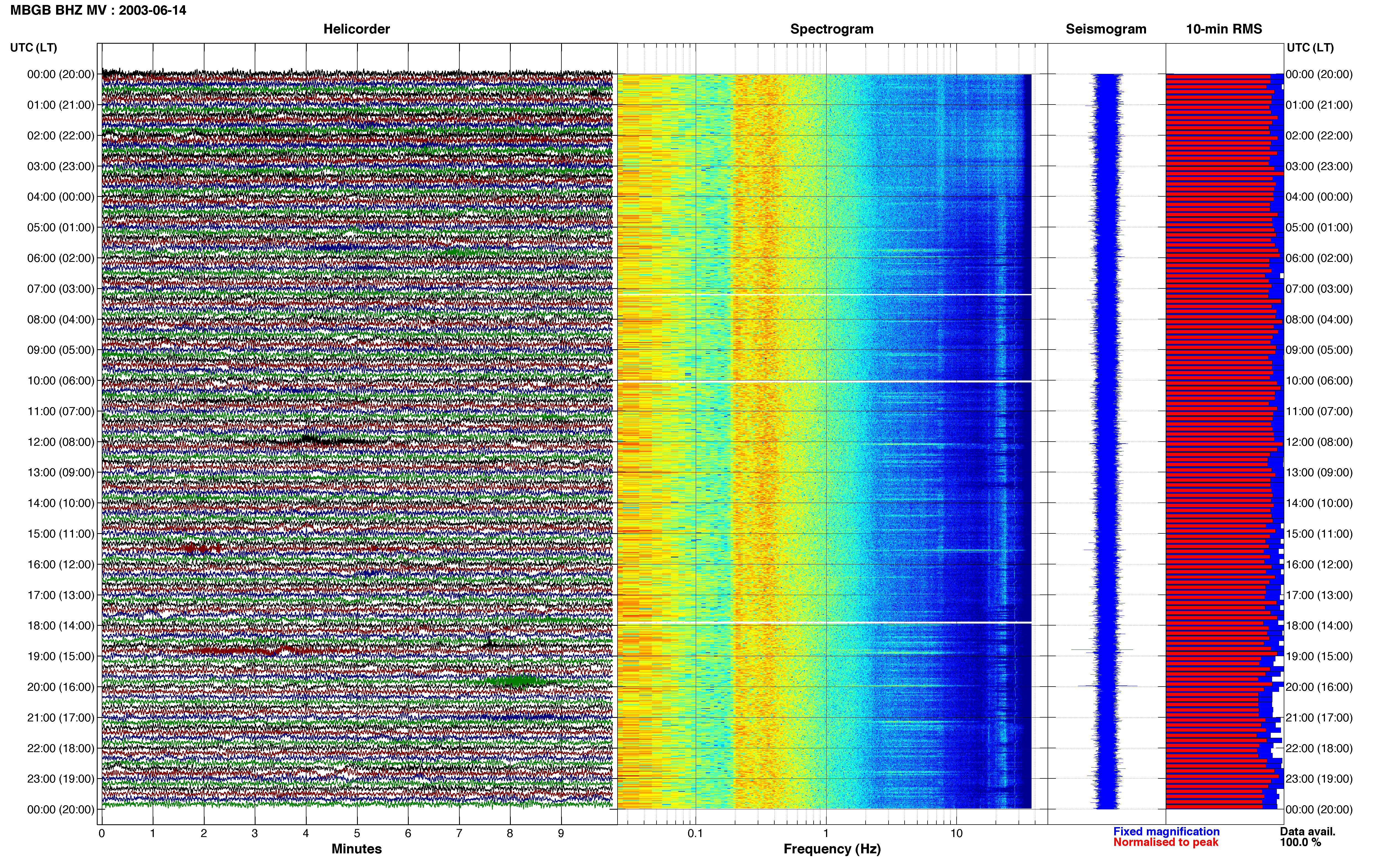Click left time label '20:00 (16:00)'

[x=61, y=687]
